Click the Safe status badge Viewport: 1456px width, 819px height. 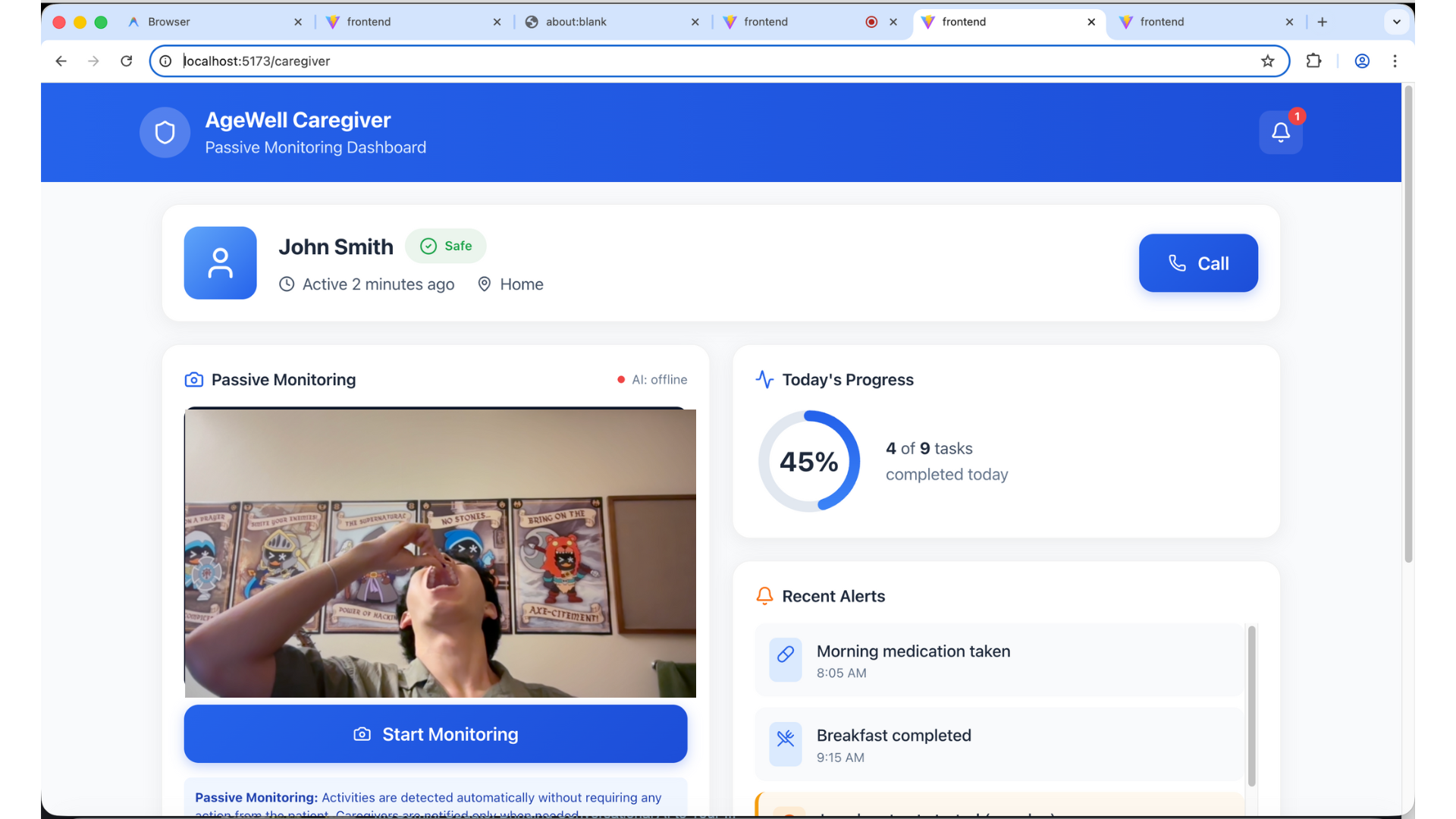[x=446, y=246]
